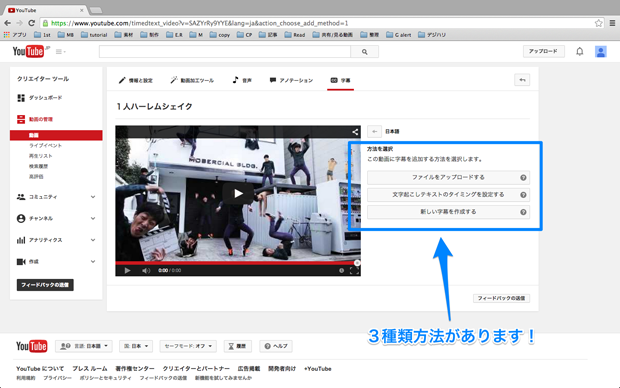Select 再生リスト in the sidebar

tap(40, 156)
